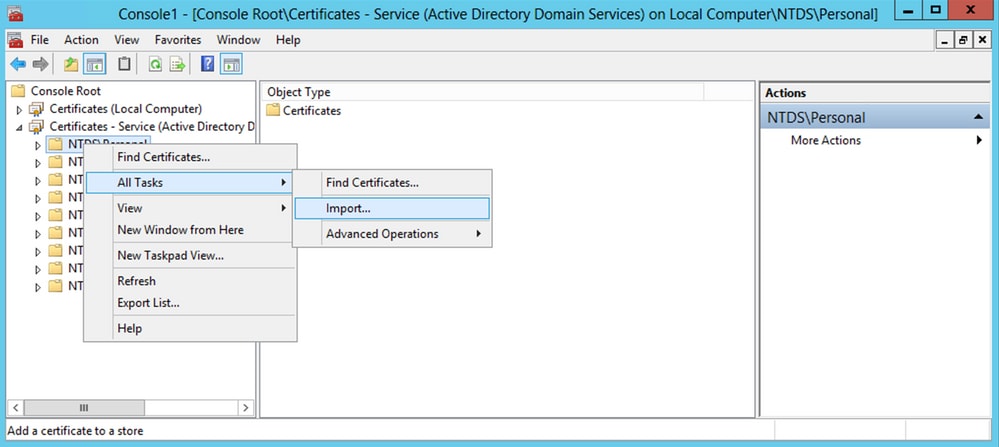Click the clipboard Paste toolbar icon
Screen dimensions: 999x447
[125, 64]
